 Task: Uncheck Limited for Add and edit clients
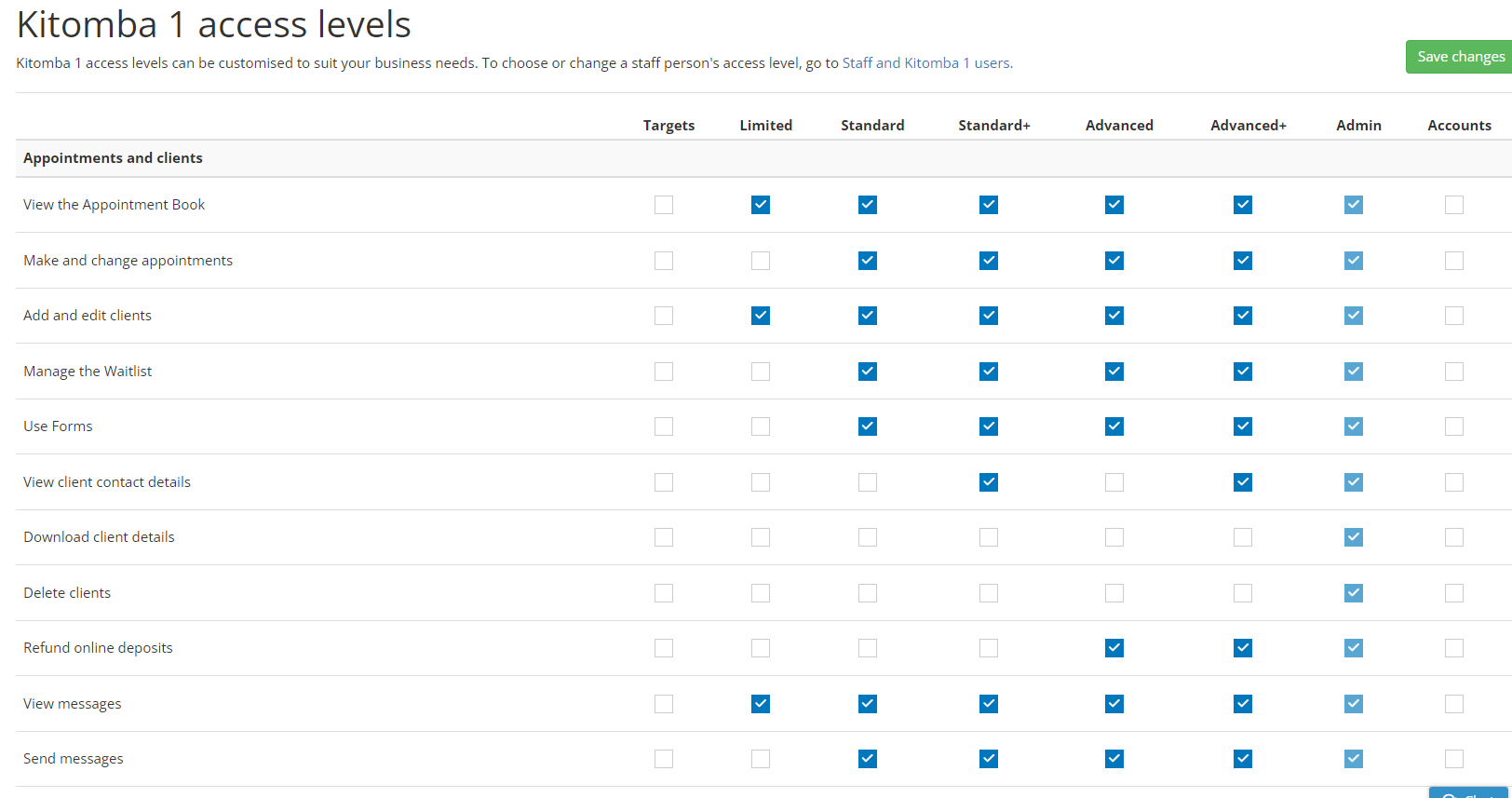pos(761,316)
